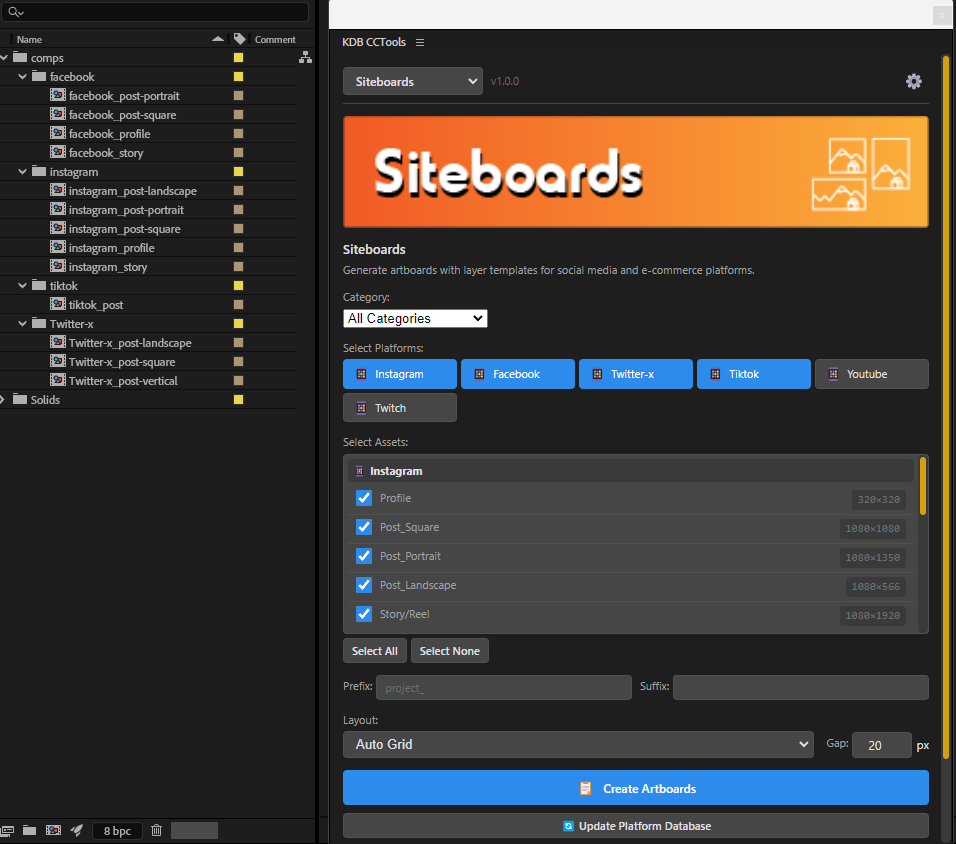Open the Siteboards tool dropdown
Viewport: 956px width, 844px height.
[413, 81]
